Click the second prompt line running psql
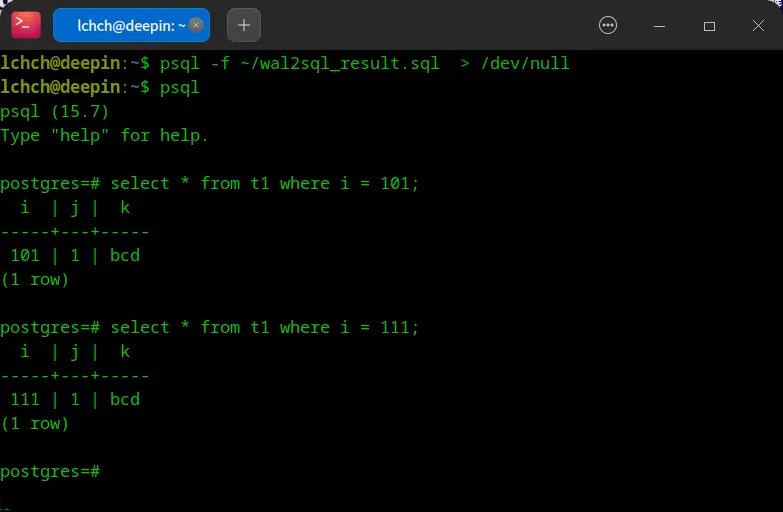This screenshot has height=512, width=783. pos(180,87)
